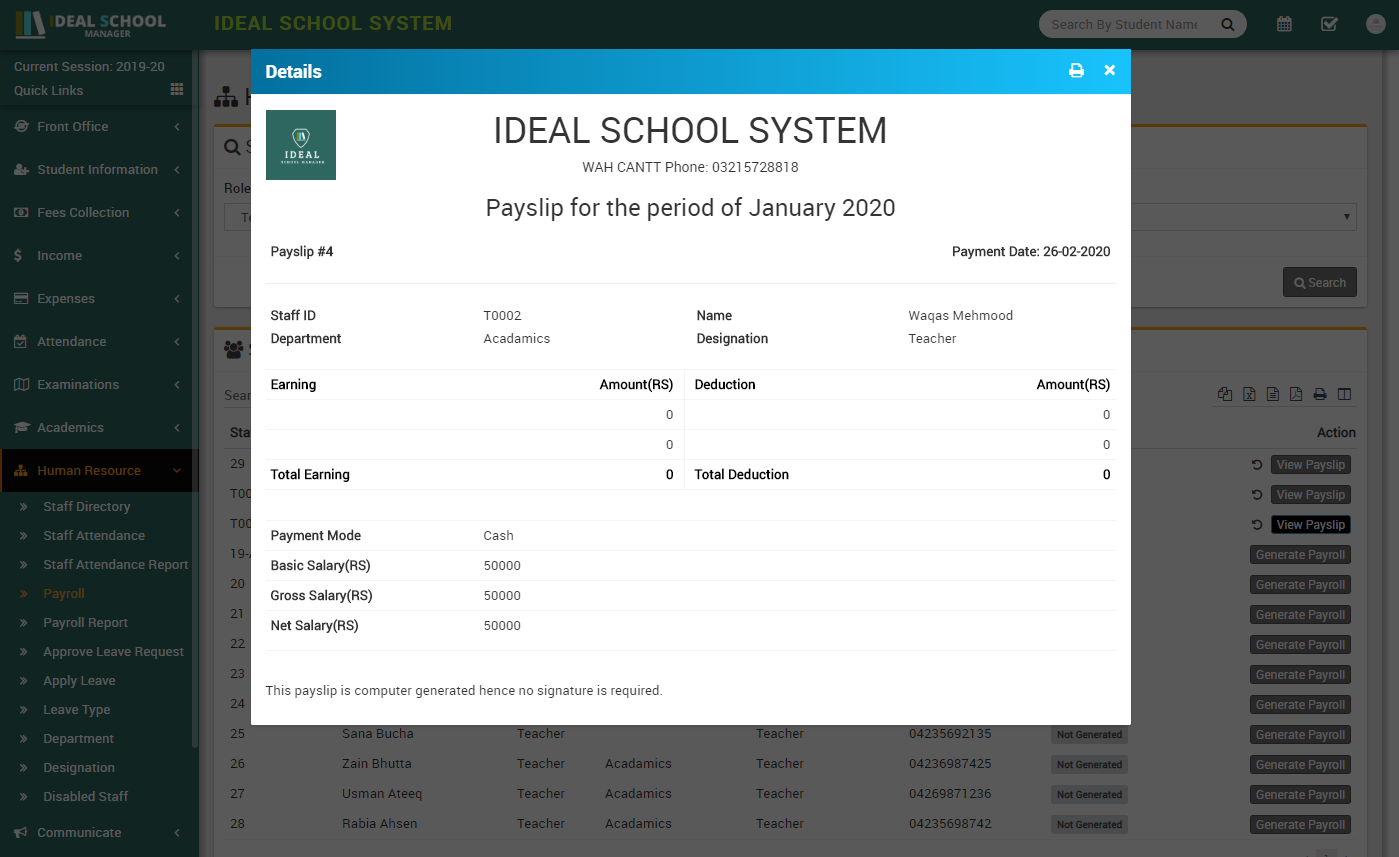Open the calendar icon in top bar
1399x857 pixels.
1284,24
